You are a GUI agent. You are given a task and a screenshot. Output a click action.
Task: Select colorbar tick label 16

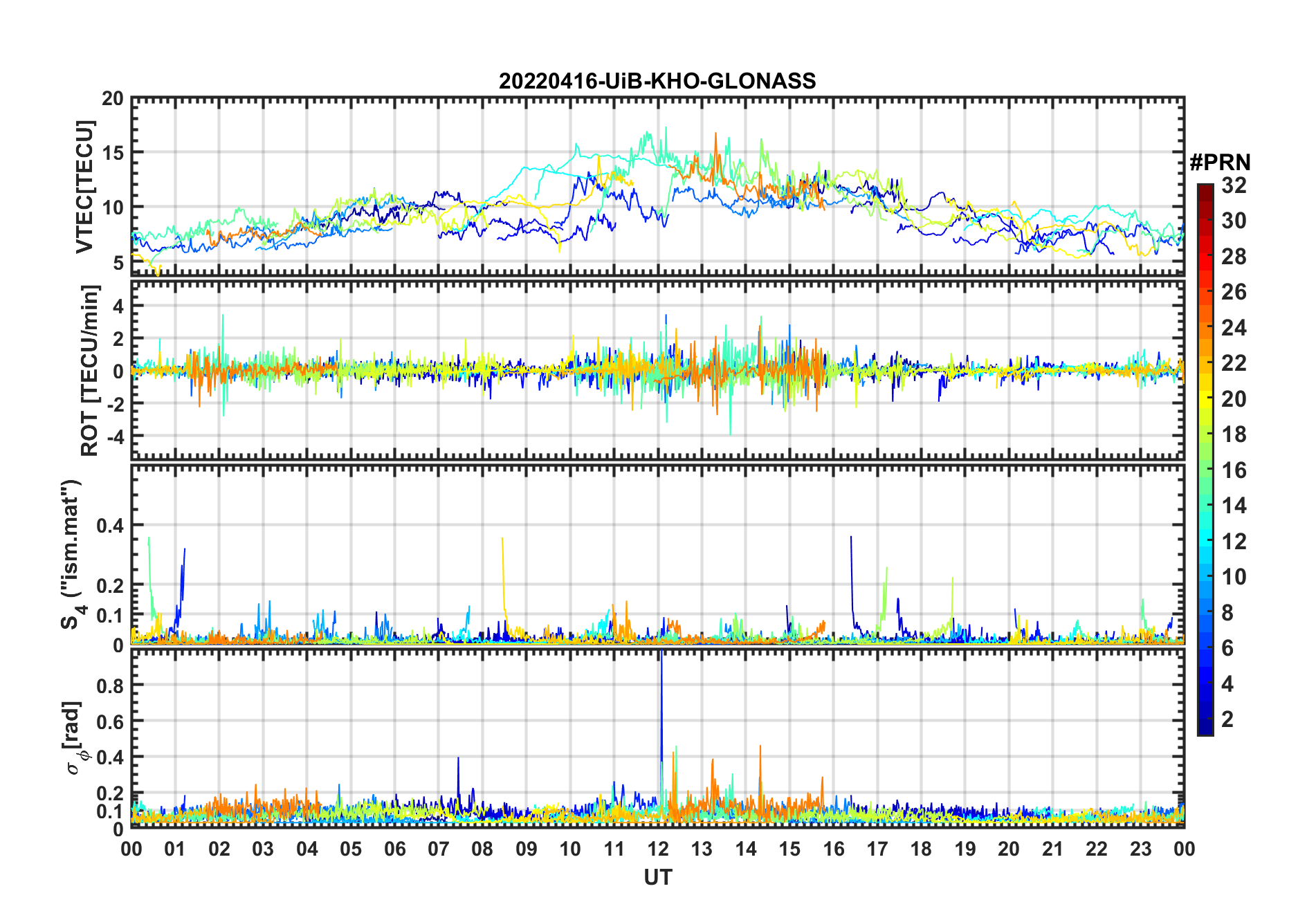pos(1234,470)
